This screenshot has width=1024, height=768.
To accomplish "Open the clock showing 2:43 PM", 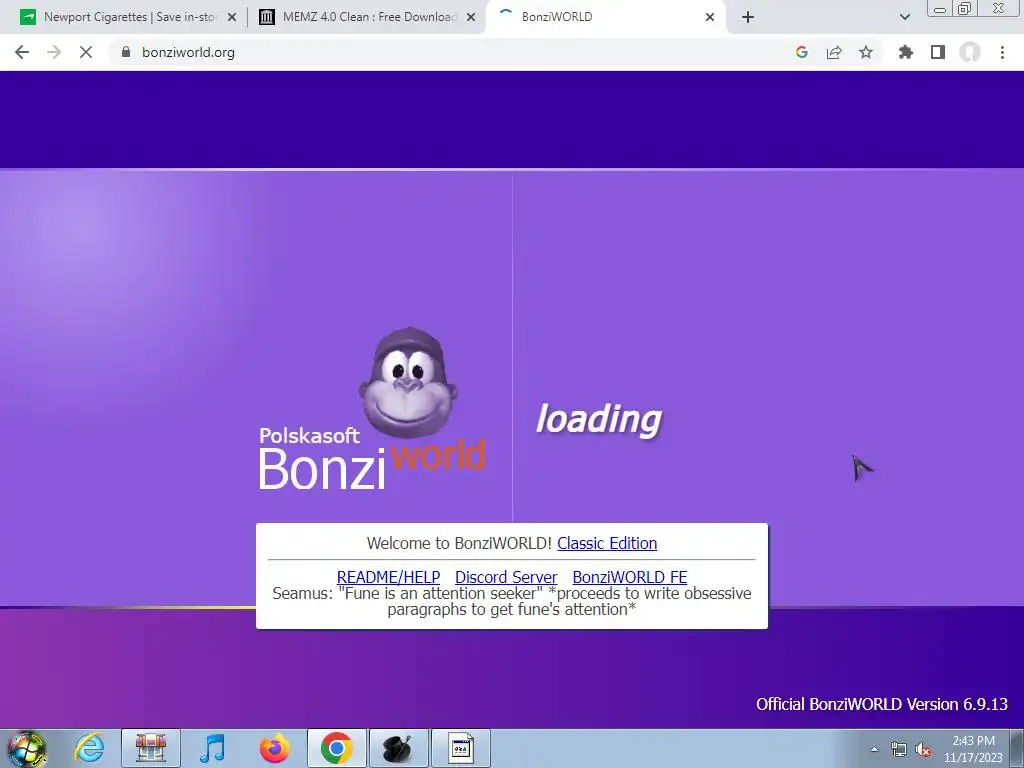I will click(x=973, y=749).
